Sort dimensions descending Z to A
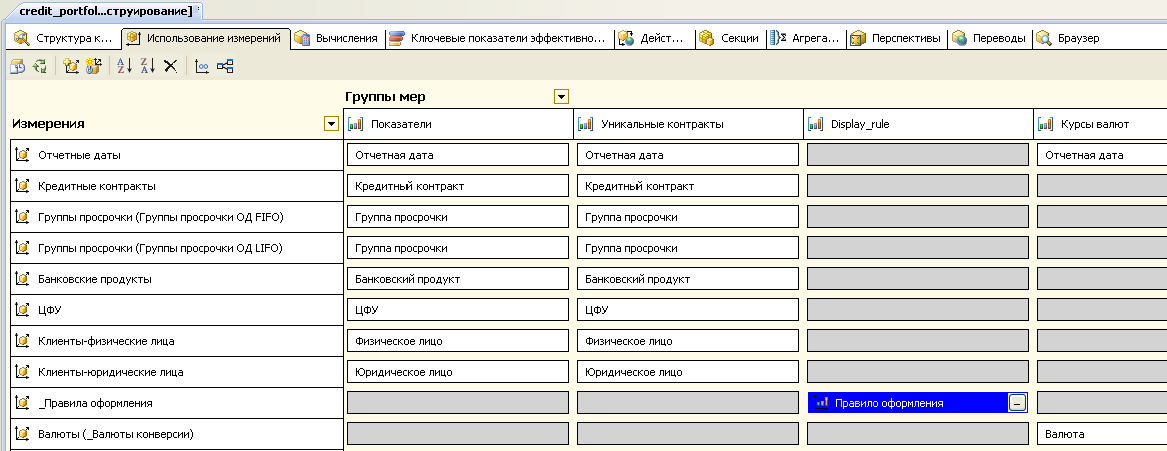1167x451 pixels. tap(147, 66)
